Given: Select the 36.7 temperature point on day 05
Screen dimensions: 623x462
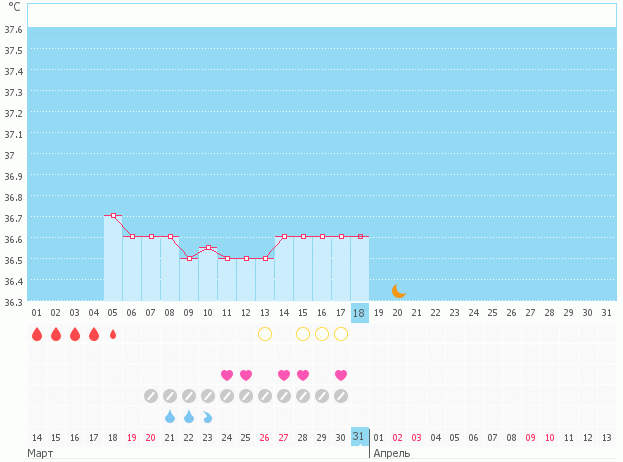Looking at the screenshot, I should pyautogui.click(x=113, y=215).
